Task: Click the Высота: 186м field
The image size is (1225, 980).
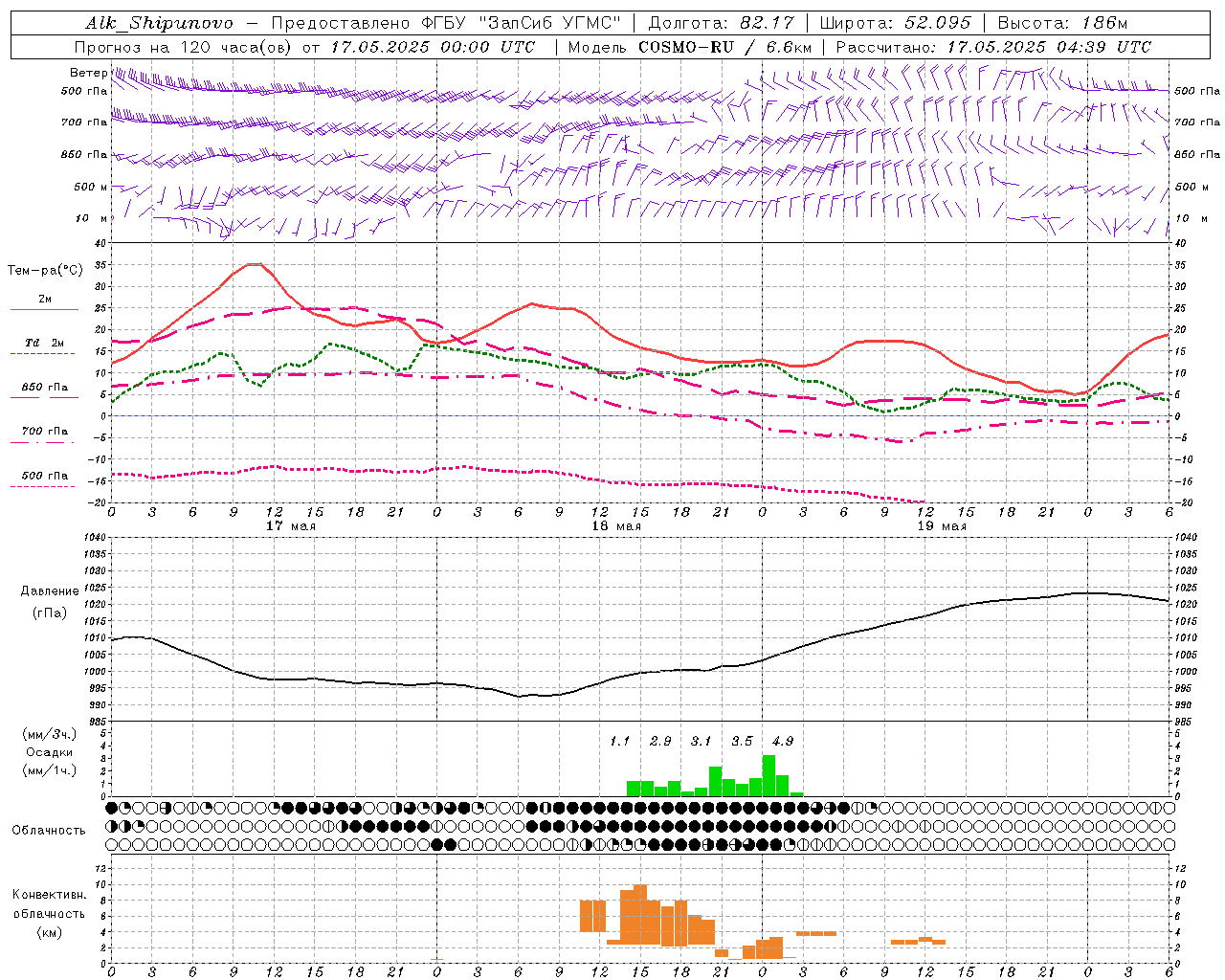Action: (x=1062, y=23)
